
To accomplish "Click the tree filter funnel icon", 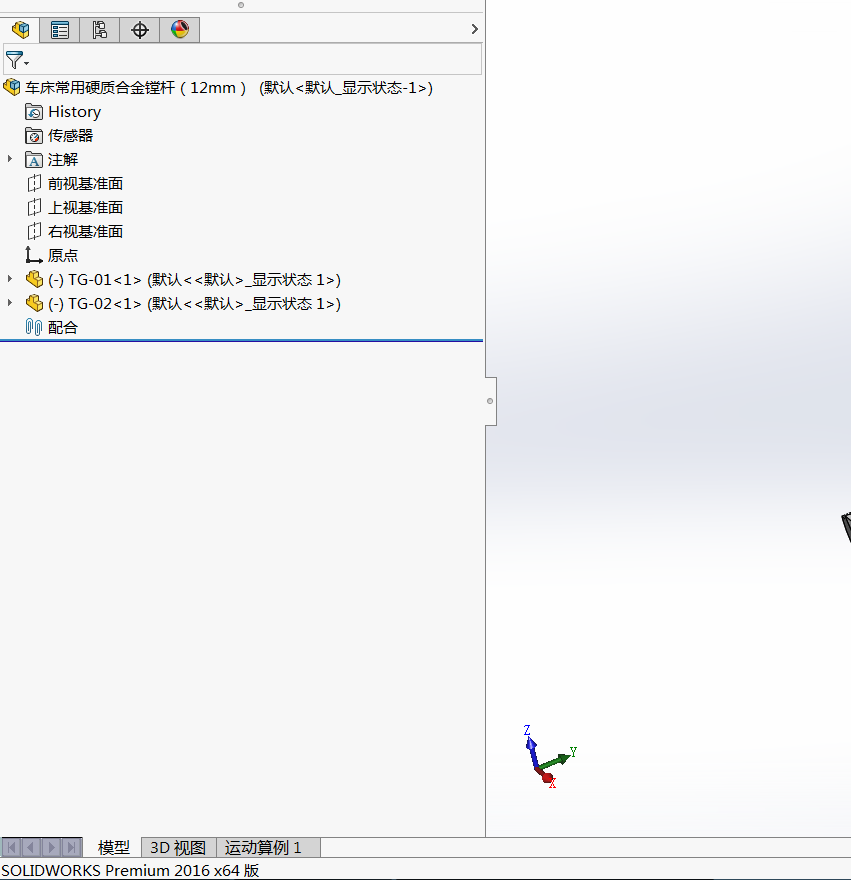I will 15,60.
